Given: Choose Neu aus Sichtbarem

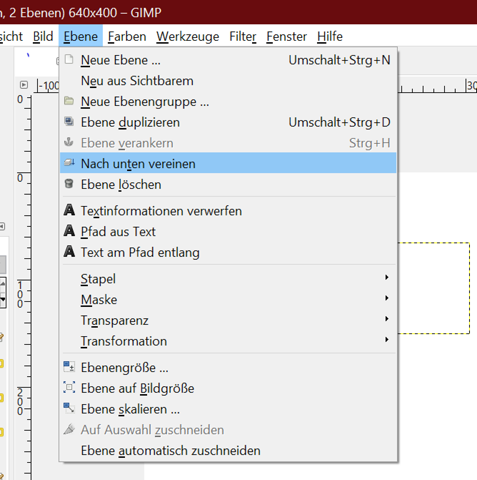Looking at the screenshot, I should pos(228,81).
